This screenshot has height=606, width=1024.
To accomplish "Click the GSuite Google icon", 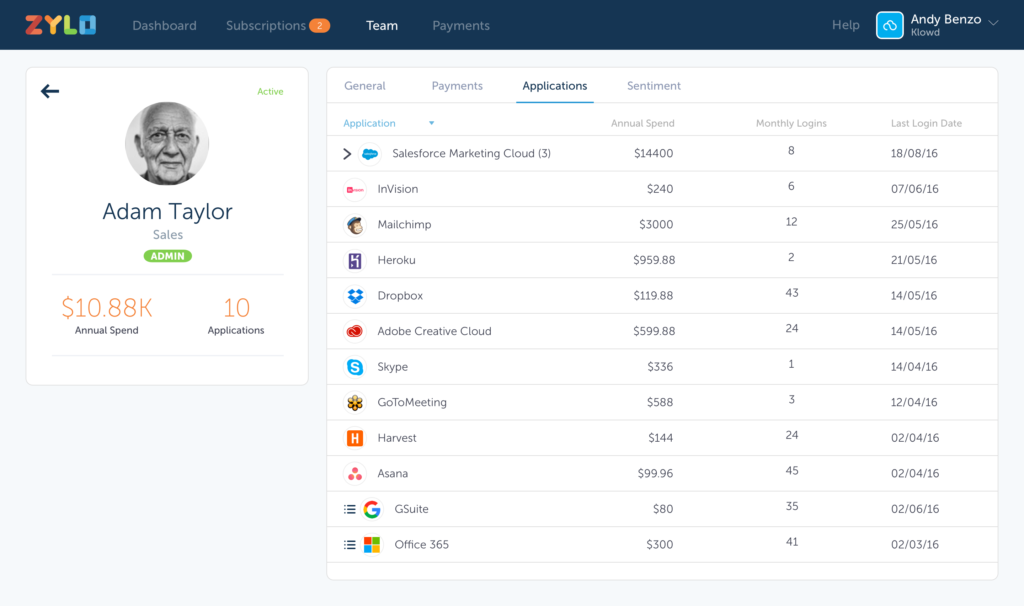I will pos(372,509).
